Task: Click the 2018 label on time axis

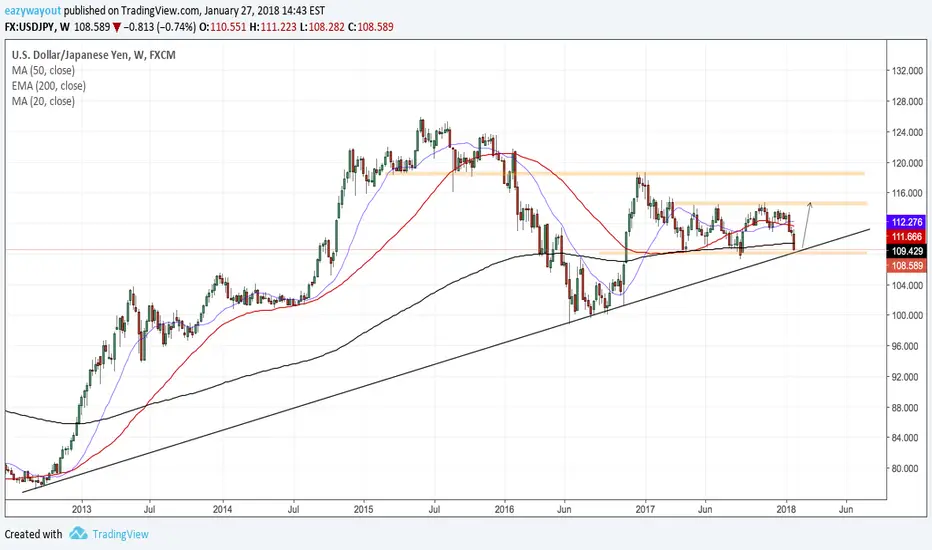Action: (786, 509)
